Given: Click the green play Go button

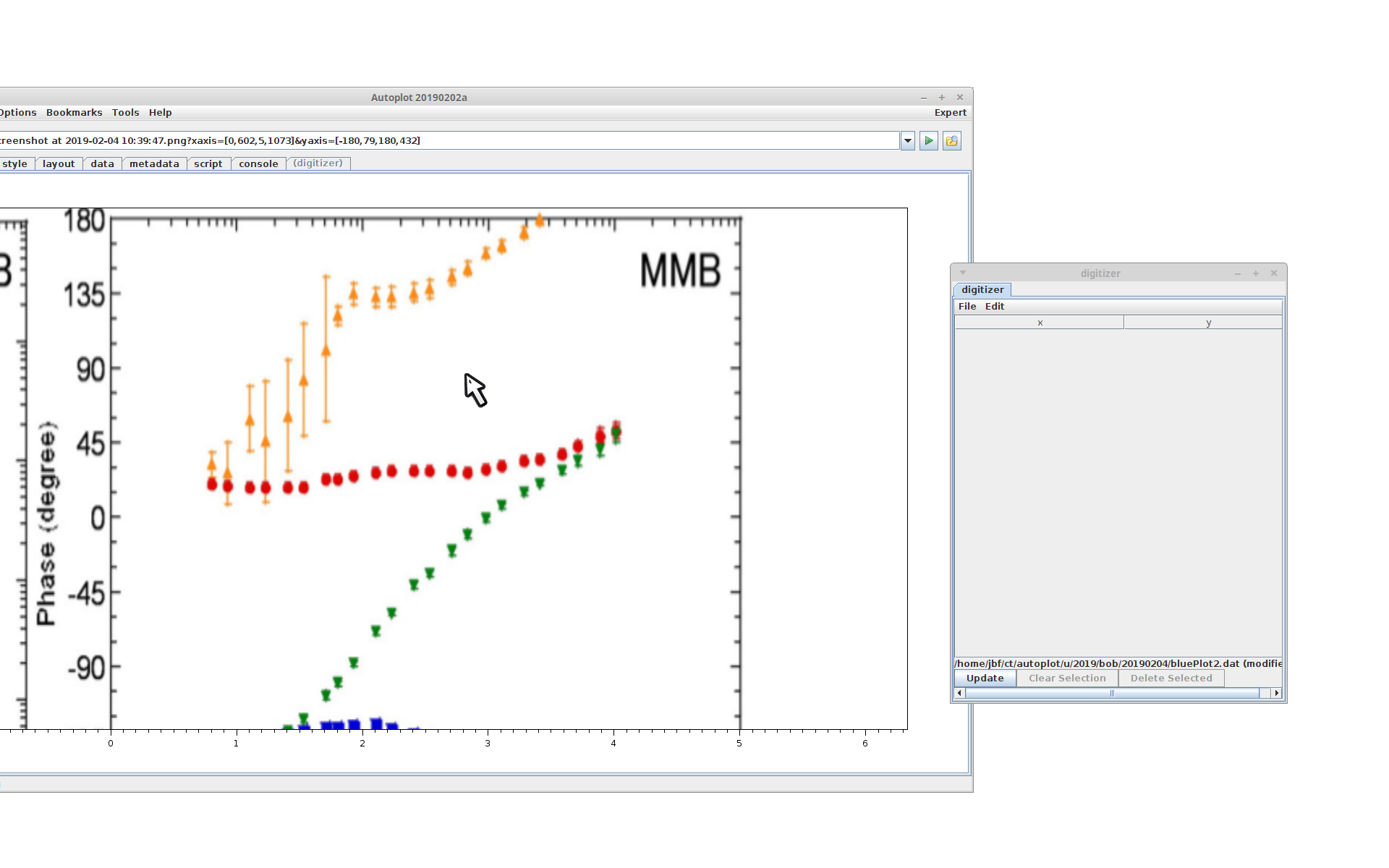Looking at the screenshot, I should 929,141.
